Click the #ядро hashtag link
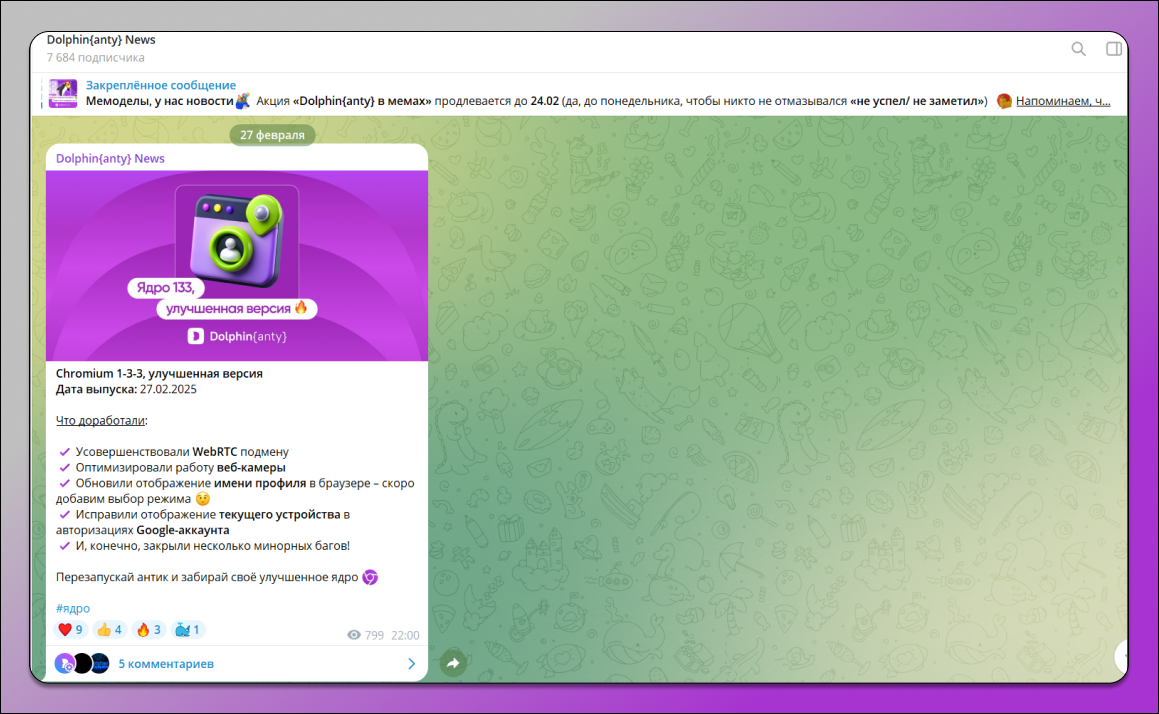 pyautogui.click(x=73, y=608)
